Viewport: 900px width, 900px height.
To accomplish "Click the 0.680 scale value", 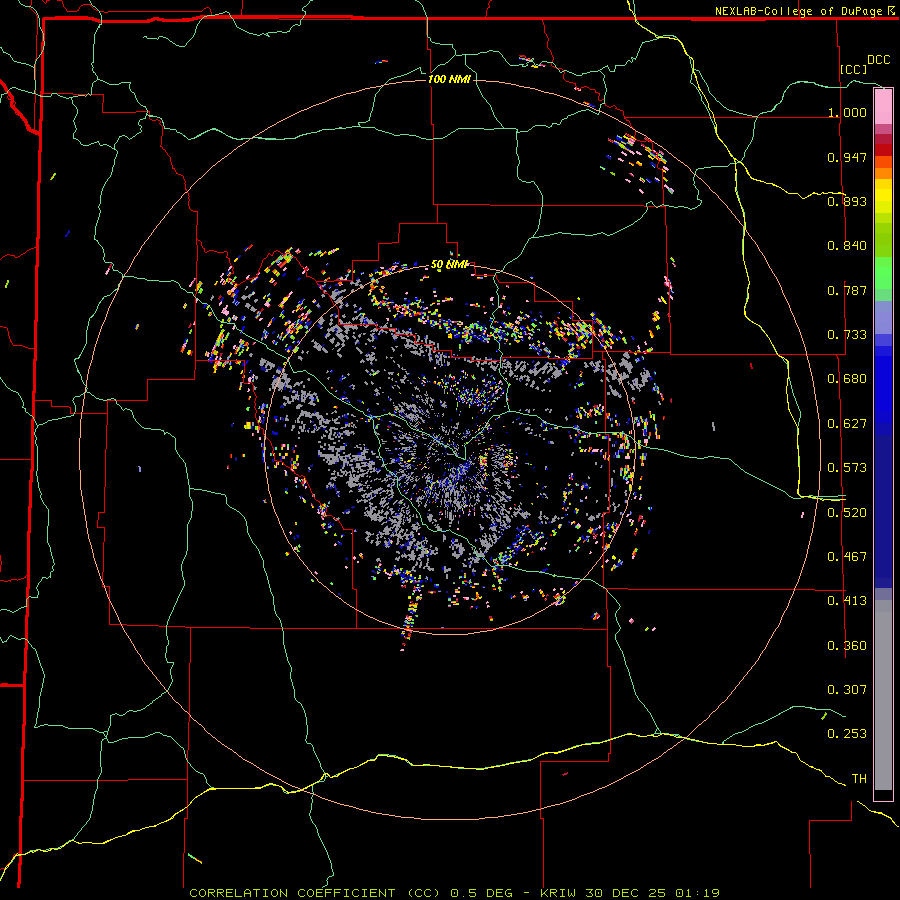I will (847, 379).
